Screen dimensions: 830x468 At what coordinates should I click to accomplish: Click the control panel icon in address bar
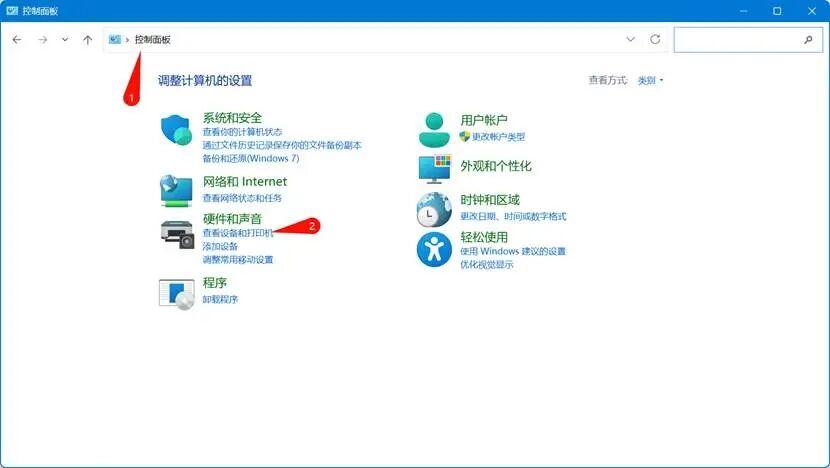[114, 39]
